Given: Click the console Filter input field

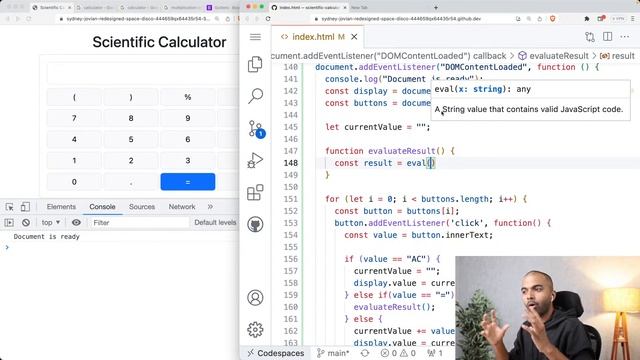Looking at the screenshot, I should point(139,222).
